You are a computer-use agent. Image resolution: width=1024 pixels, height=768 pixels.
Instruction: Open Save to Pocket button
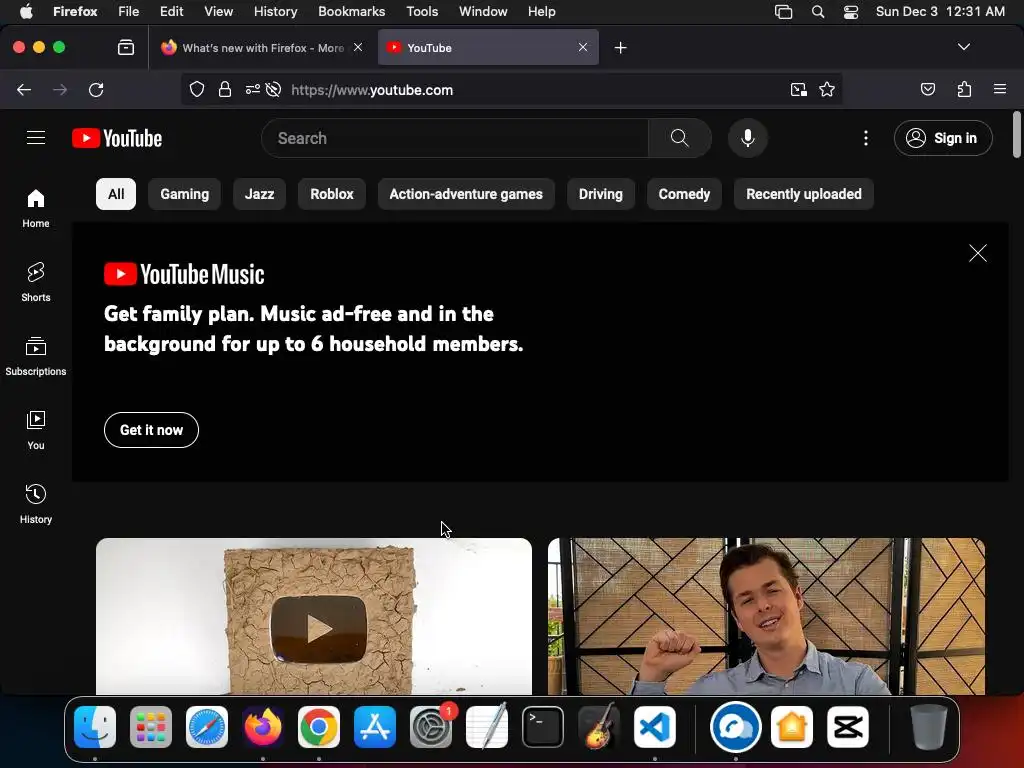point(927,89)
